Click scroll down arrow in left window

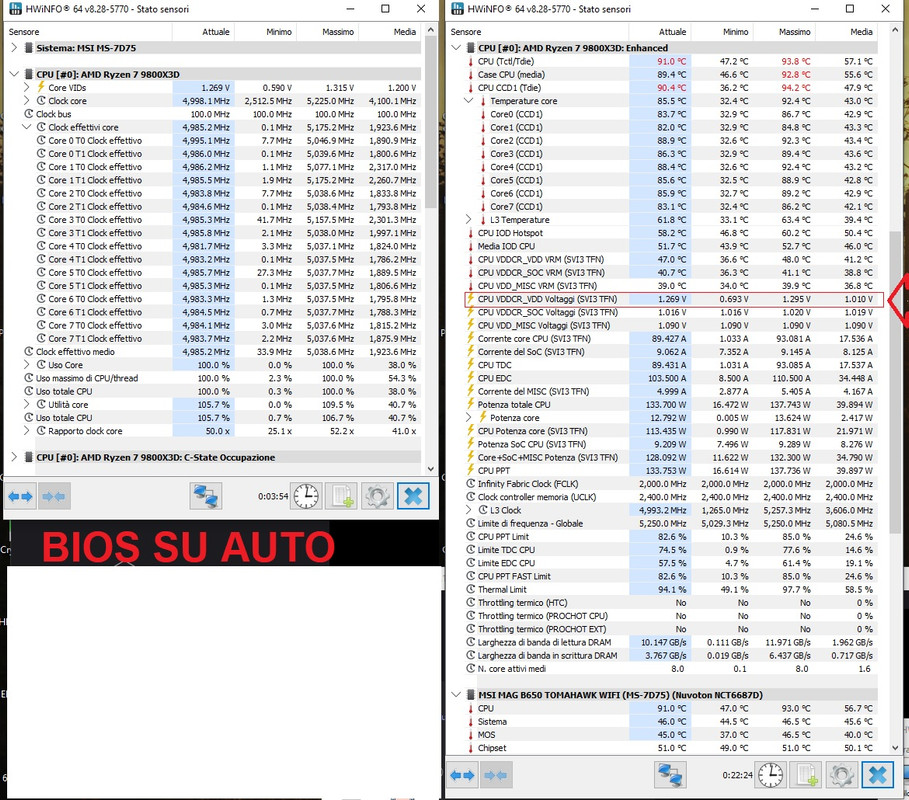[431, 468]
